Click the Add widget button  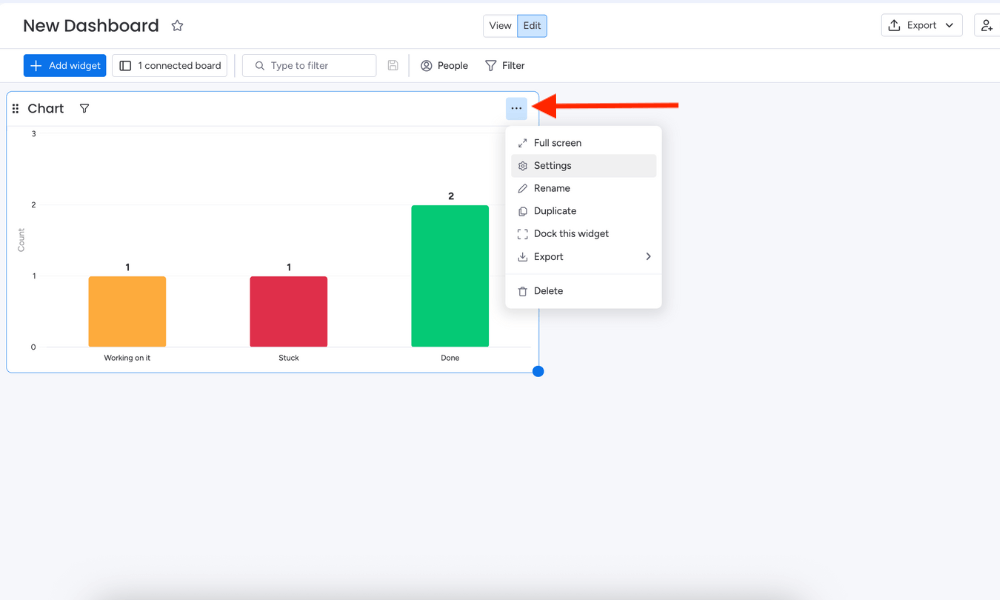[x=65, y=66]
